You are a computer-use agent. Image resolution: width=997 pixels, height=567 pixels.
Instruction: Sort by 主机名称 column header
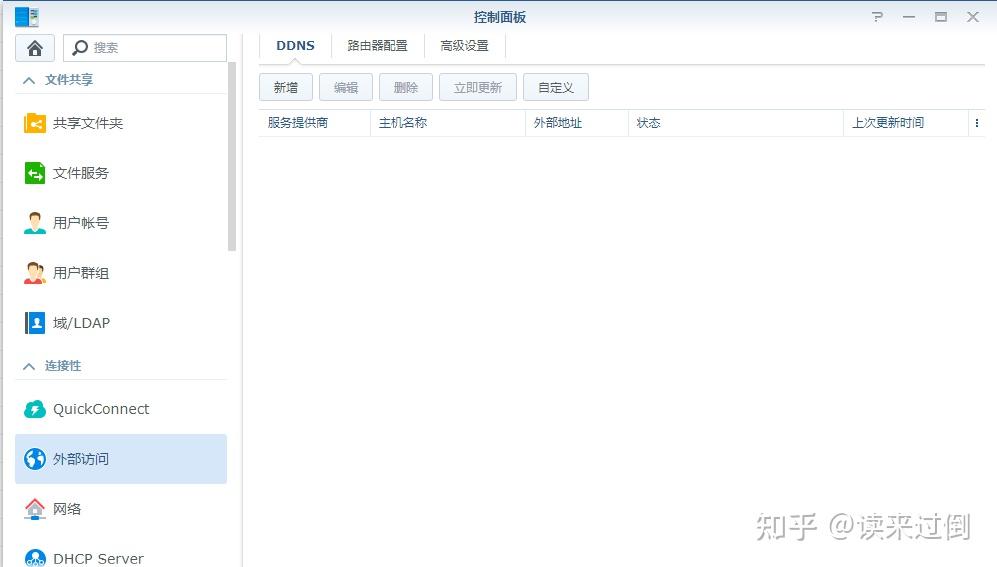tap(448, 123)
